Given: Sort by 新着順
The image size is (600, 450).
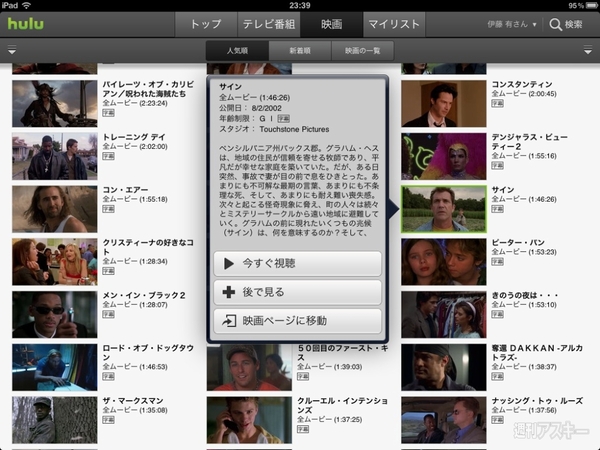Looking at the screenshot, I should (x=300, y=51).
